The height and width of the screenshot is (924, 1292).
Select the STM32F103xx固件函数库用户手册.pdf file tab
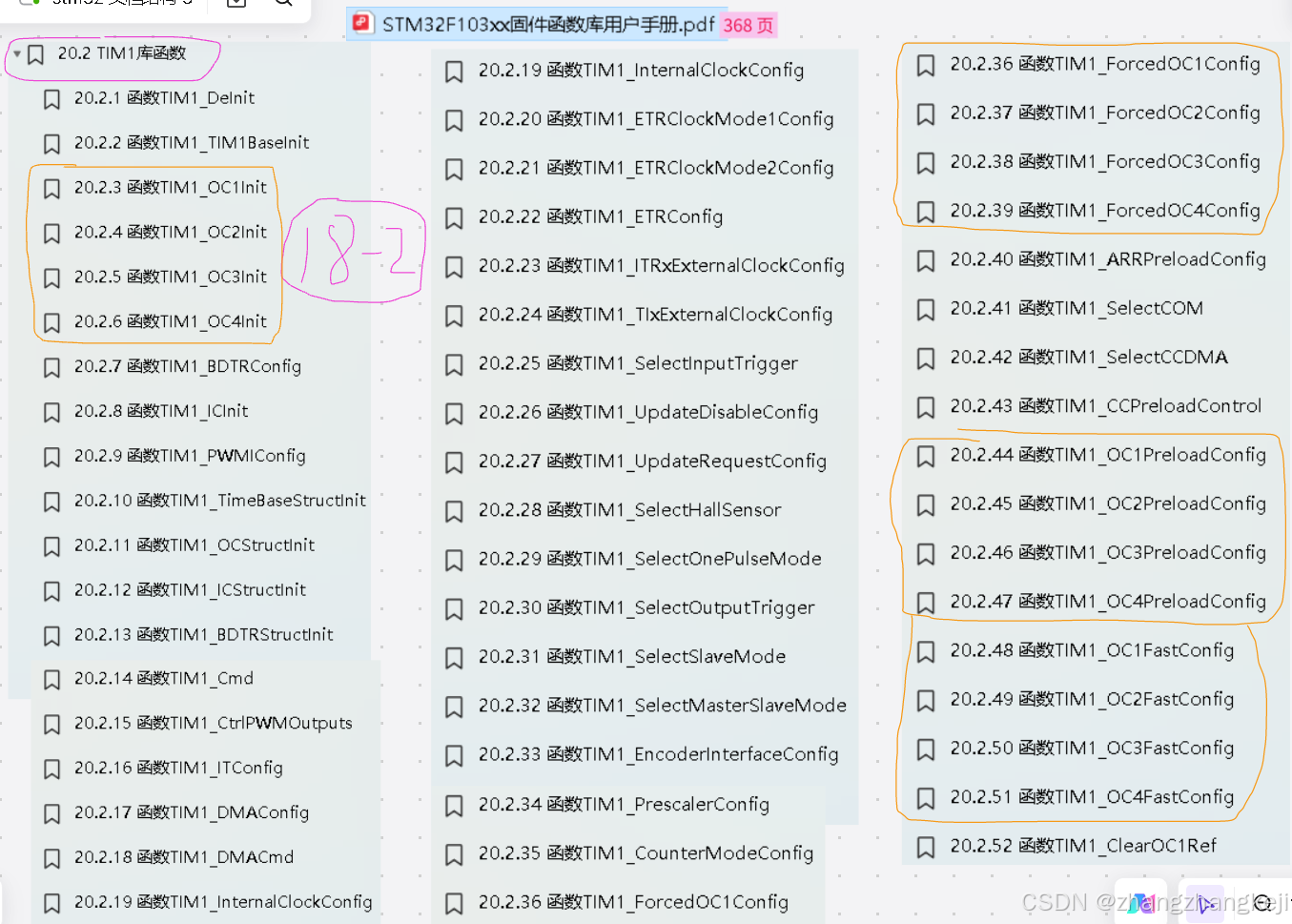(548, 25)
